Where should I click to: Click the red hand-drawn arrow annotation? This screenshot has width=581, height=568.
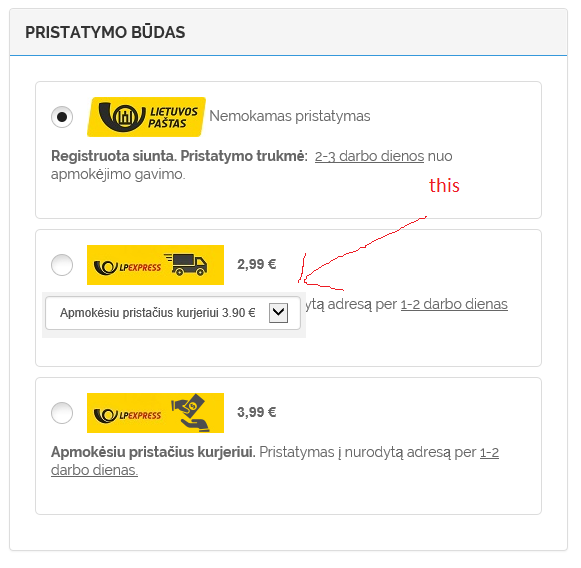coord(361,254)
